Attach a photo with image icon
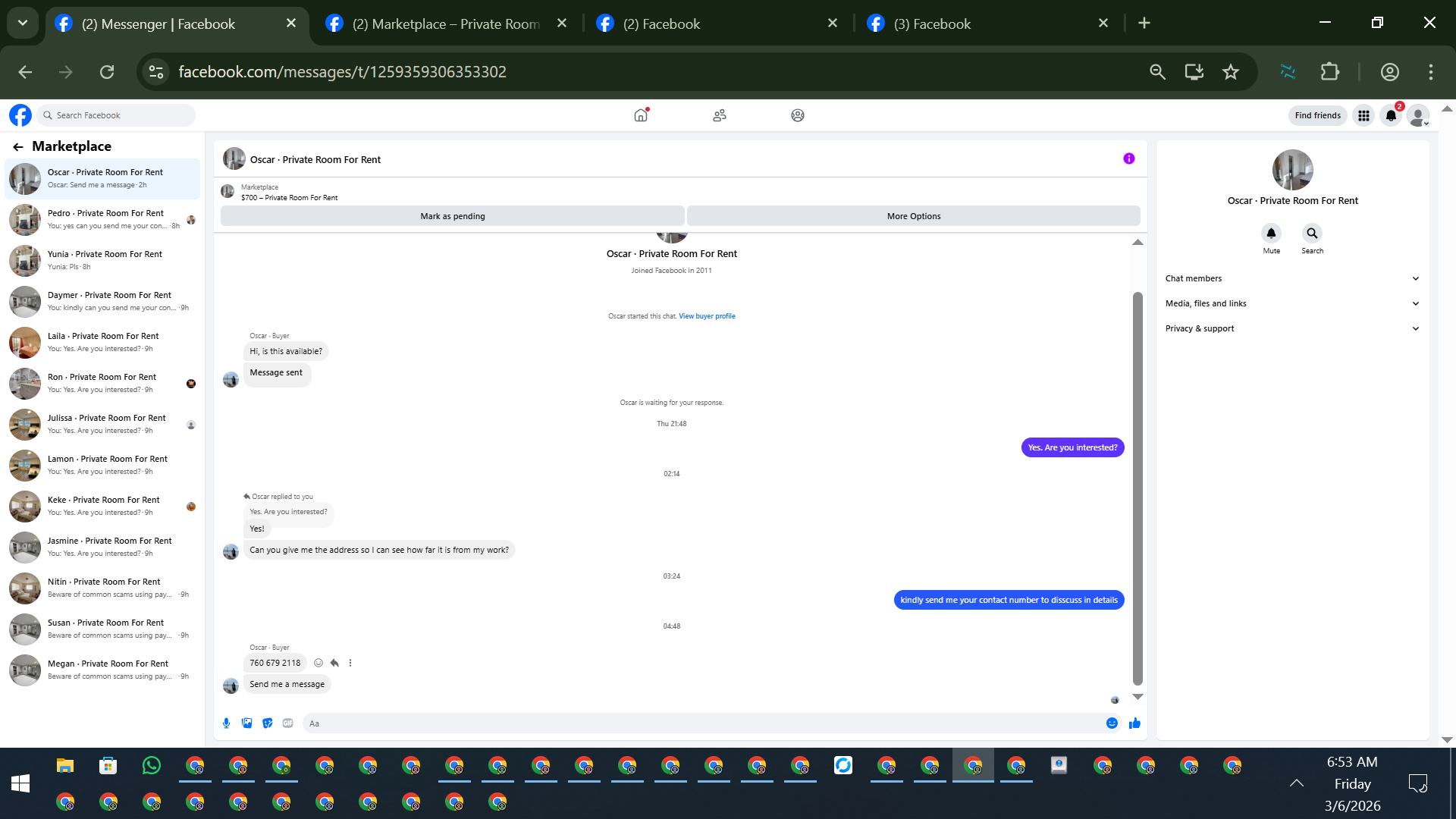Image resolution: width=1456 pixels, height=819 pixels. point(246,723)
